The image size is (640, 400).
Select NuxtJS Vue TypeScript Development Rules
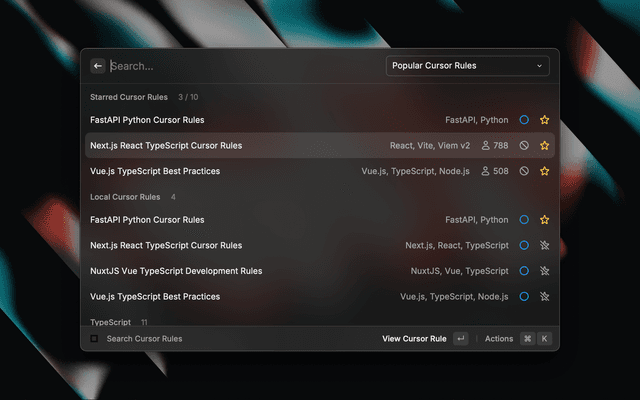click(176, 271)
